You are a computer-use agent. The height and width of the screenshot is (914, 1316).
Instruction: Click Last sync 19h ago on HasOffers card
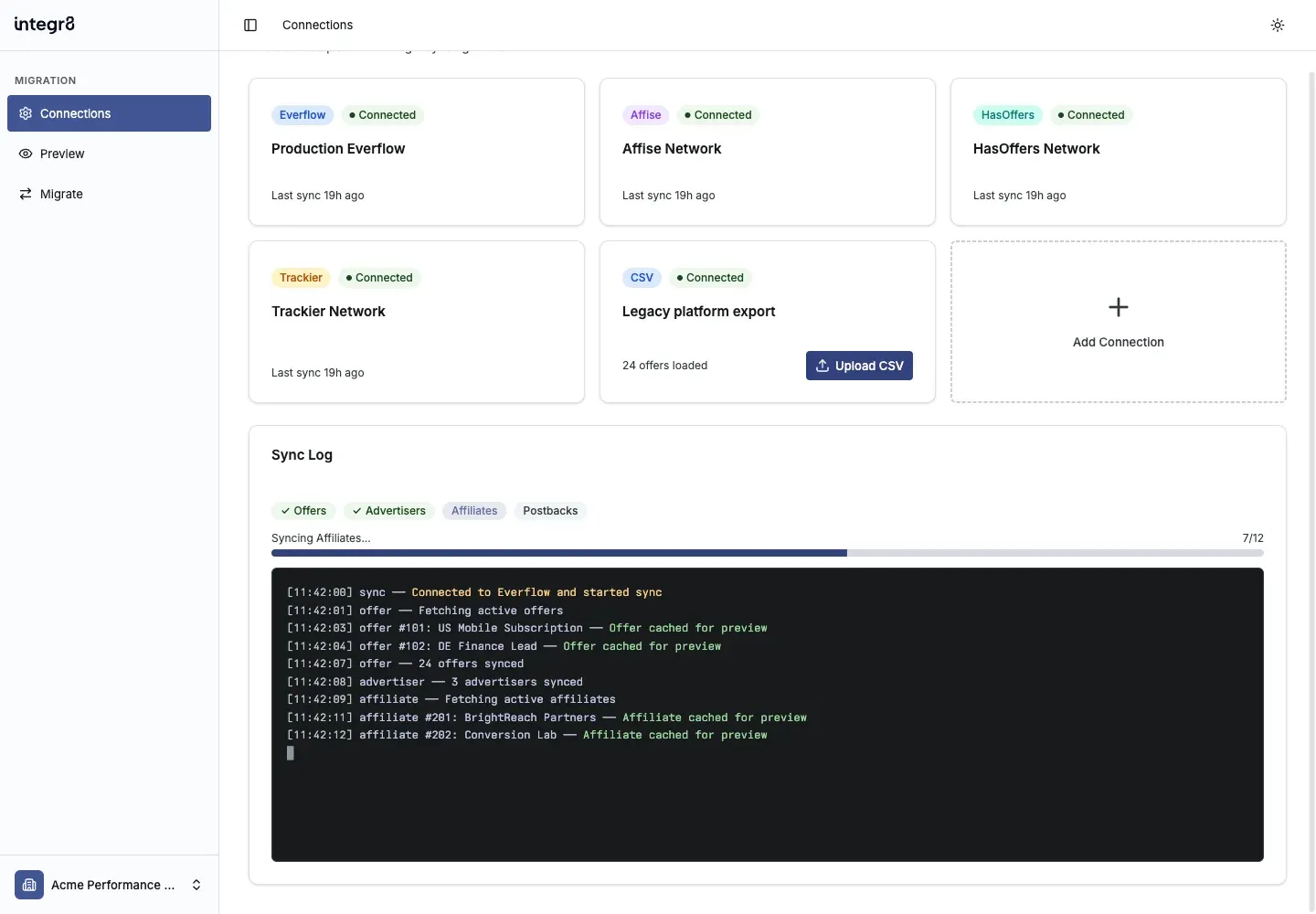(1019, 196)
